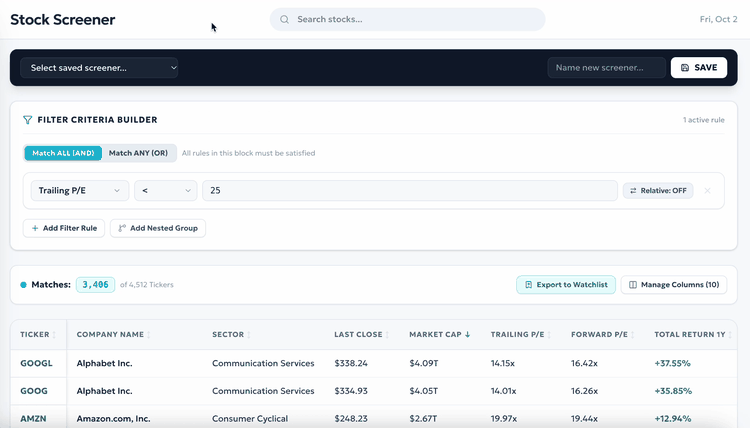This screenshot has width=750, height=428.
Task: Open the less-than operator dropdown
Action: [x=165, y=191]
